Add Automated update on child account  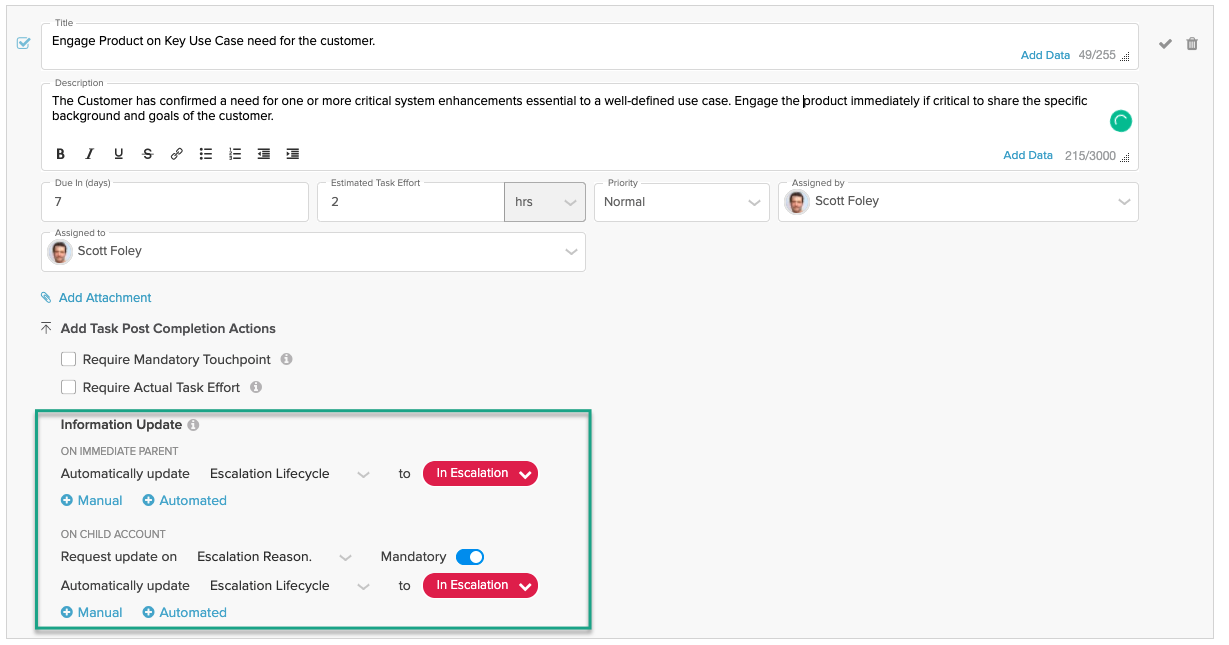[x=184, y=613]
